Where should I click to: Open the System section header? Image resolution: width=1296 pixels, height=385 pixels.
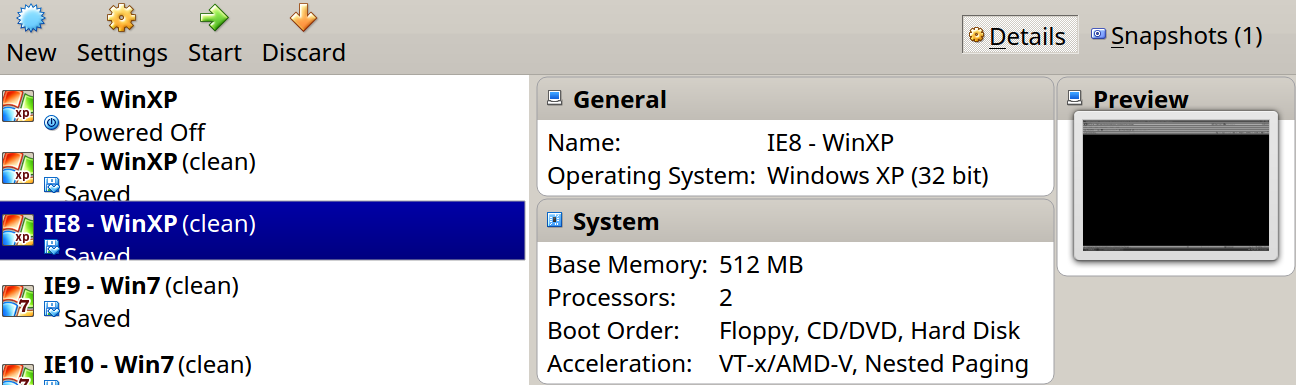pyautogui.click(x=795, y=221)
